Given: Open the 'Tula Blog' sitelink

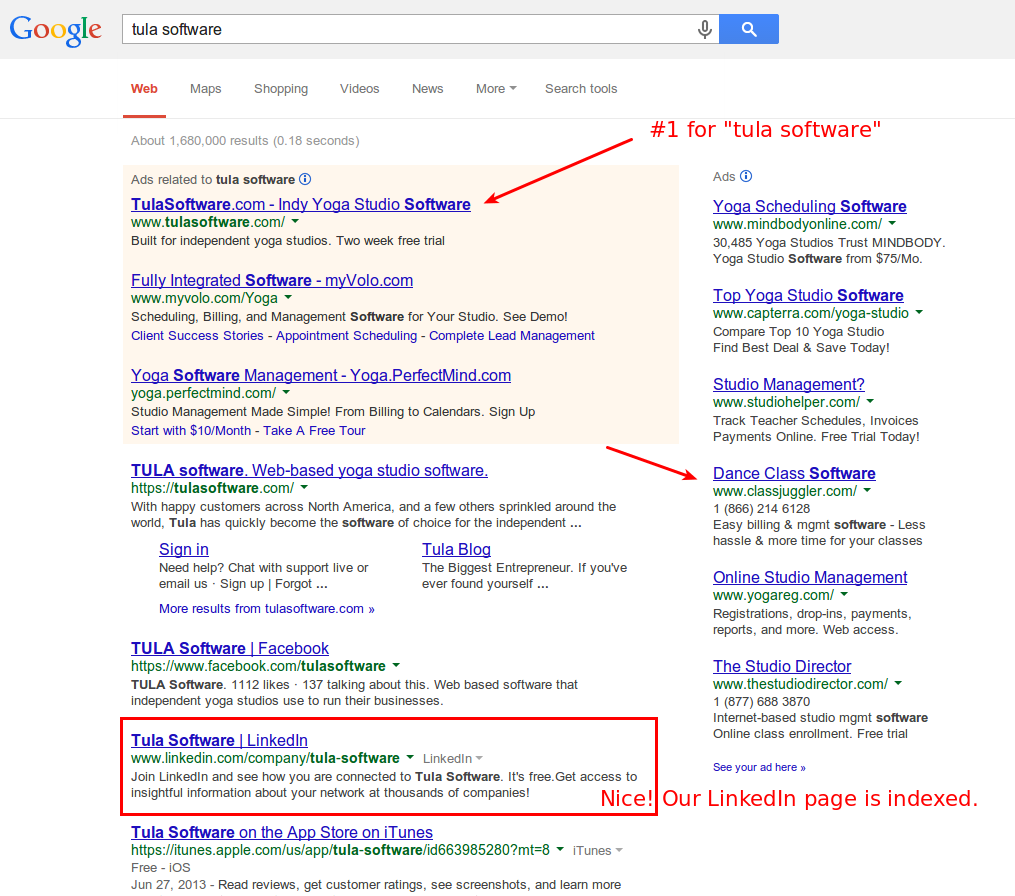Looking at the screenshot, I should click(456, 550).
